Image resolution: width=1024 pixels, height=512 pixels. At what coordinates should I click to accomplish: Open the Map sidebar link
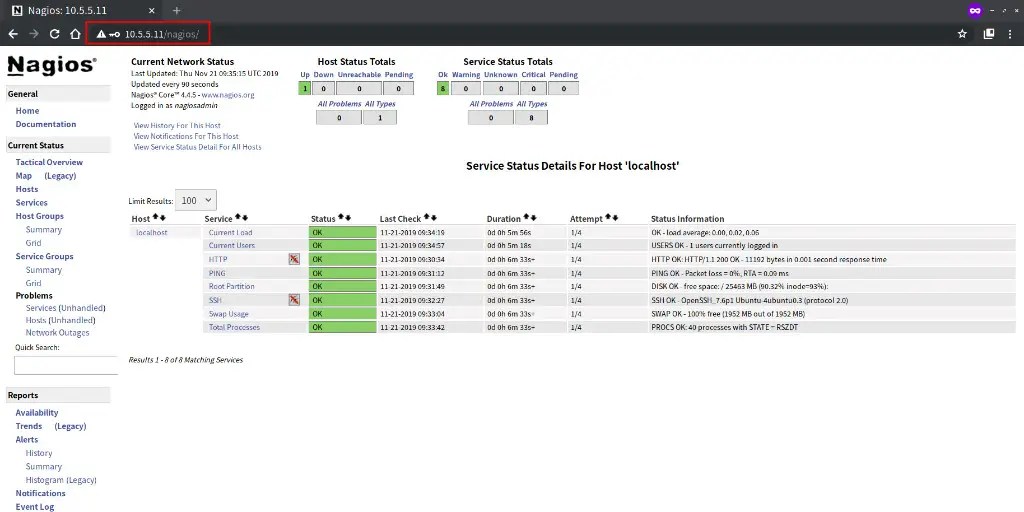point(24,176)
